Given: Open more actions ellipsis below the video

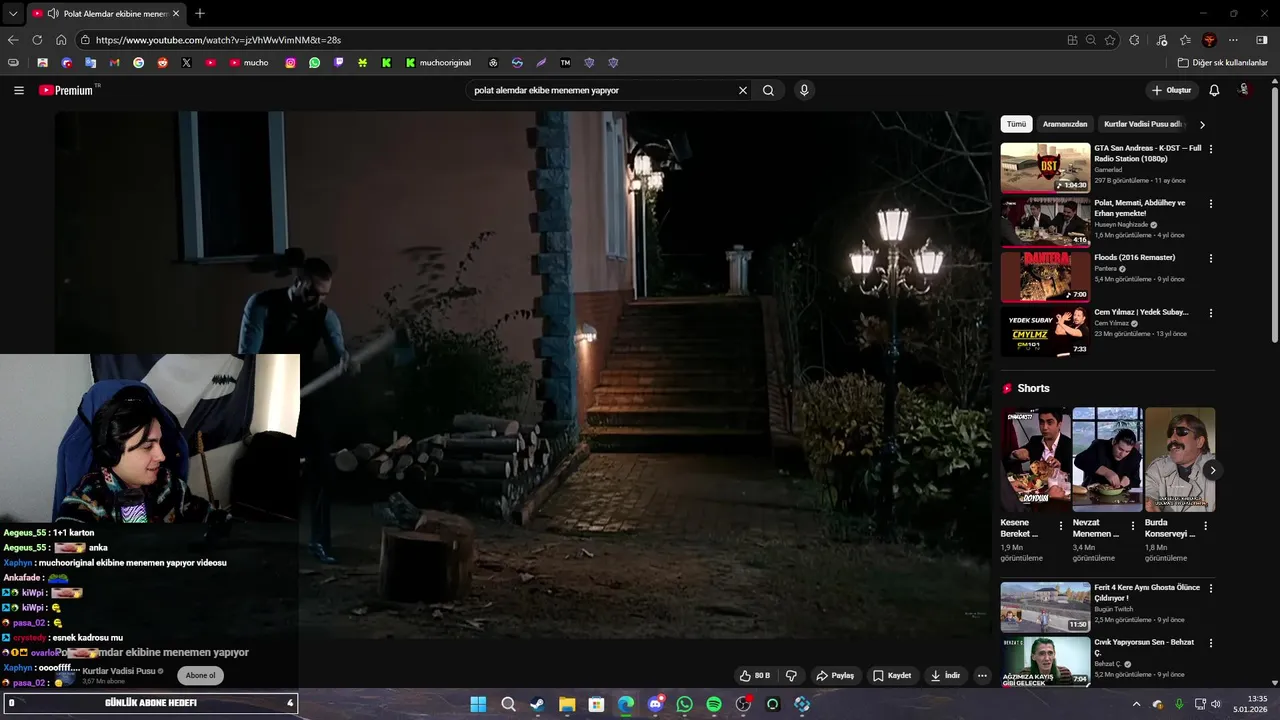Looking at the screenshot, I should (x=982, y=676).
